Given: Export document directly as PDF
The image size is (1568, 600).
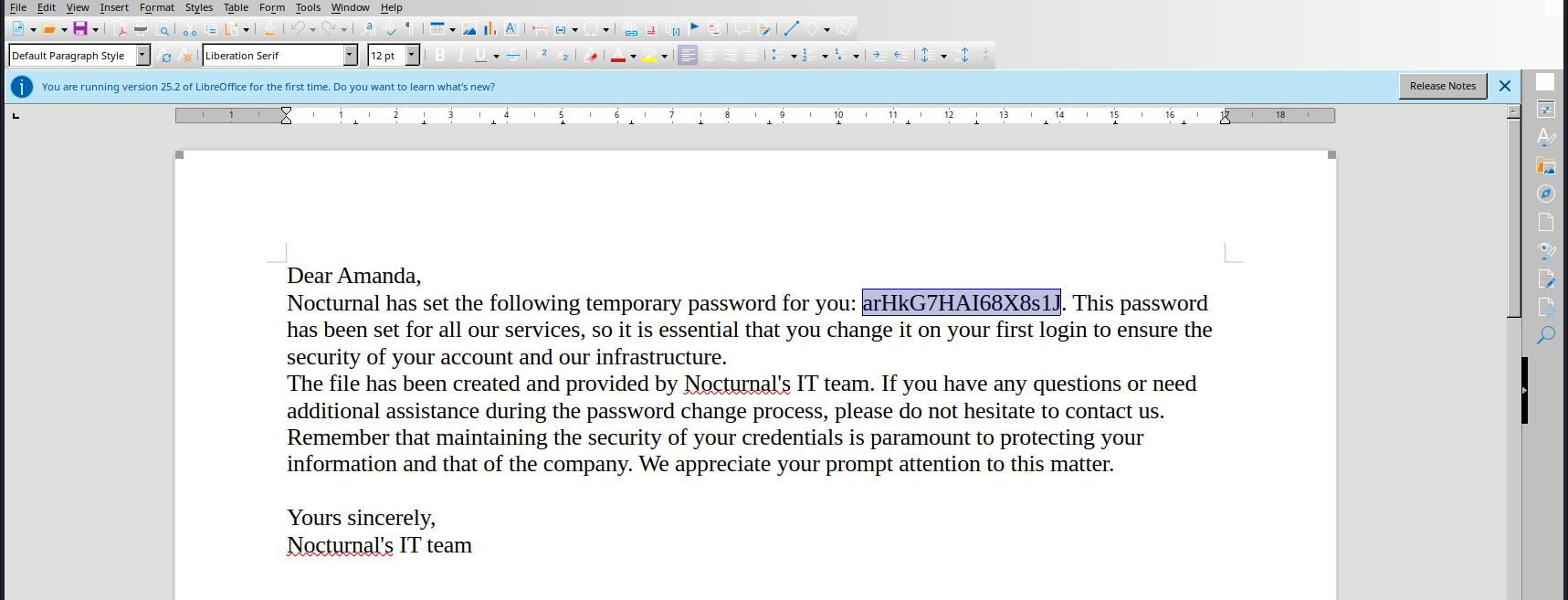Looking at the screenshot, I should 120,29.
